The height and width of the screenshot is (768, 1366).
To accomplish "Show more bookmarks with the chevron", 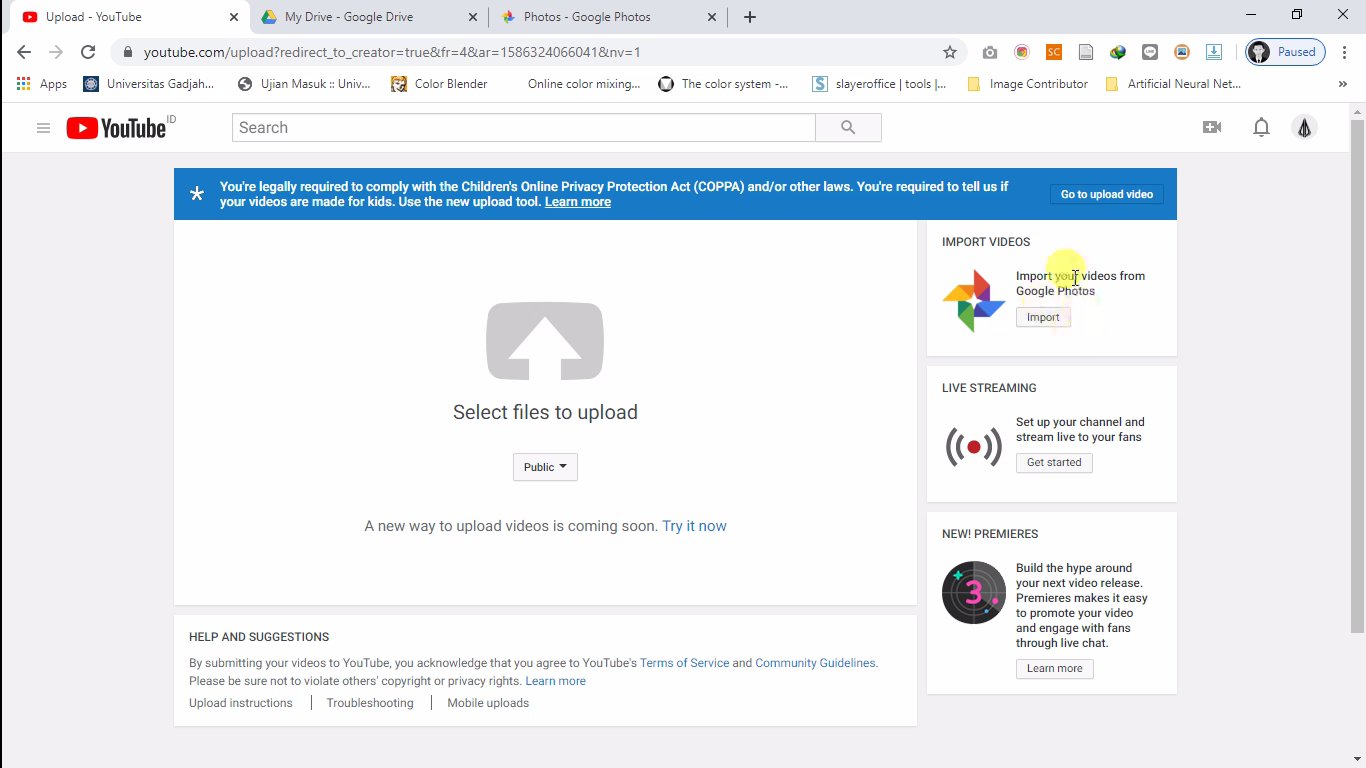I will pyautogui.click(x=1342, y=84).
